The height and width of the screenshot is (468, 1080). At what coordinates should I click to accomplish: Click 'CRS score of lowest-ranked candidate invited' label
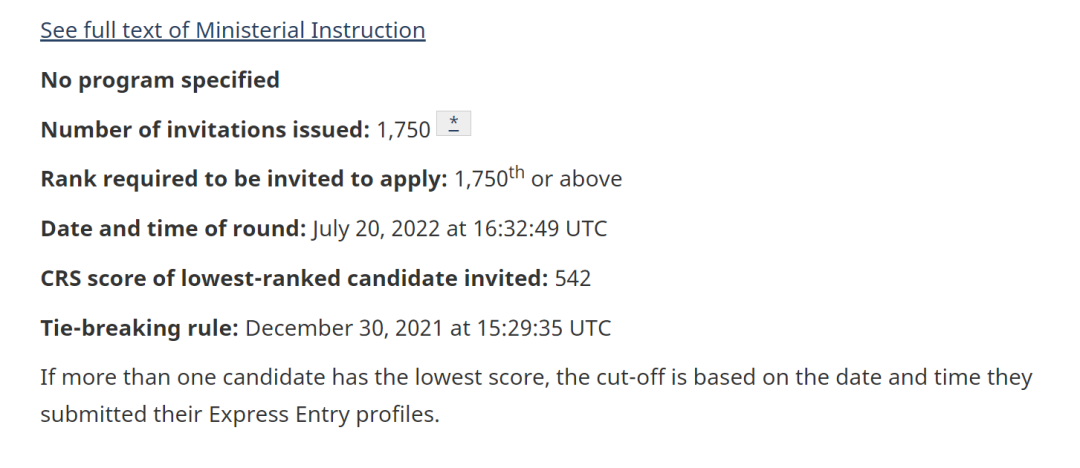tap(293, 278)
